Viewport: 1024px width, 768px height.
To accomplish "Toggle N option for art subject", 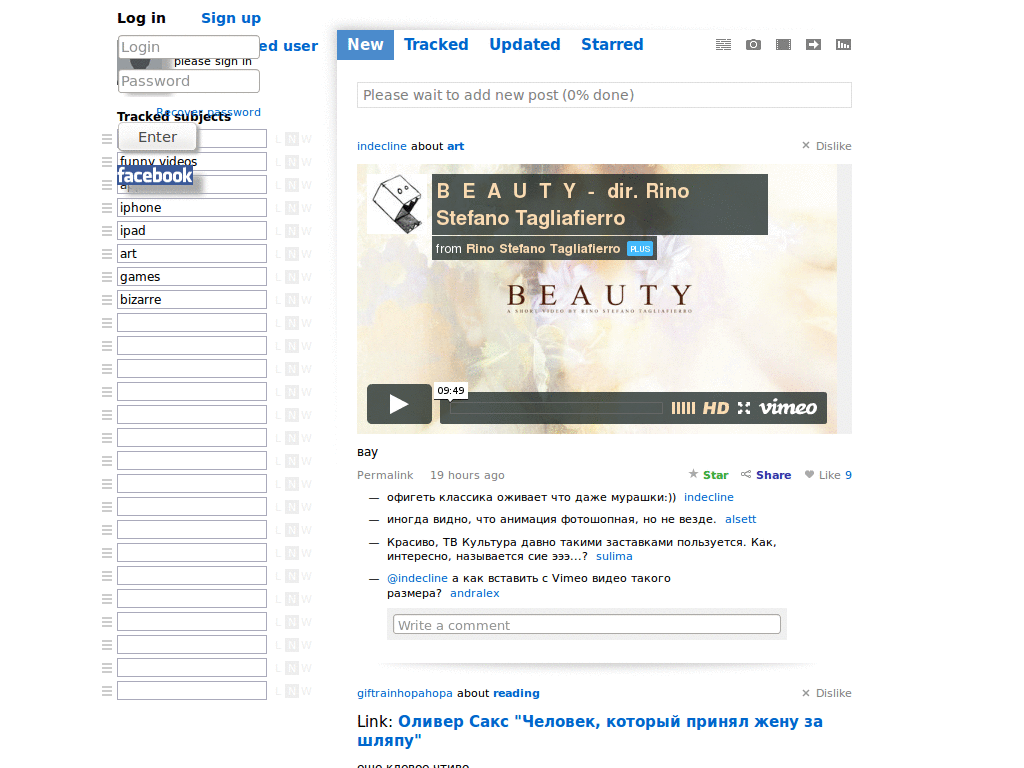I will pos(292,253).
